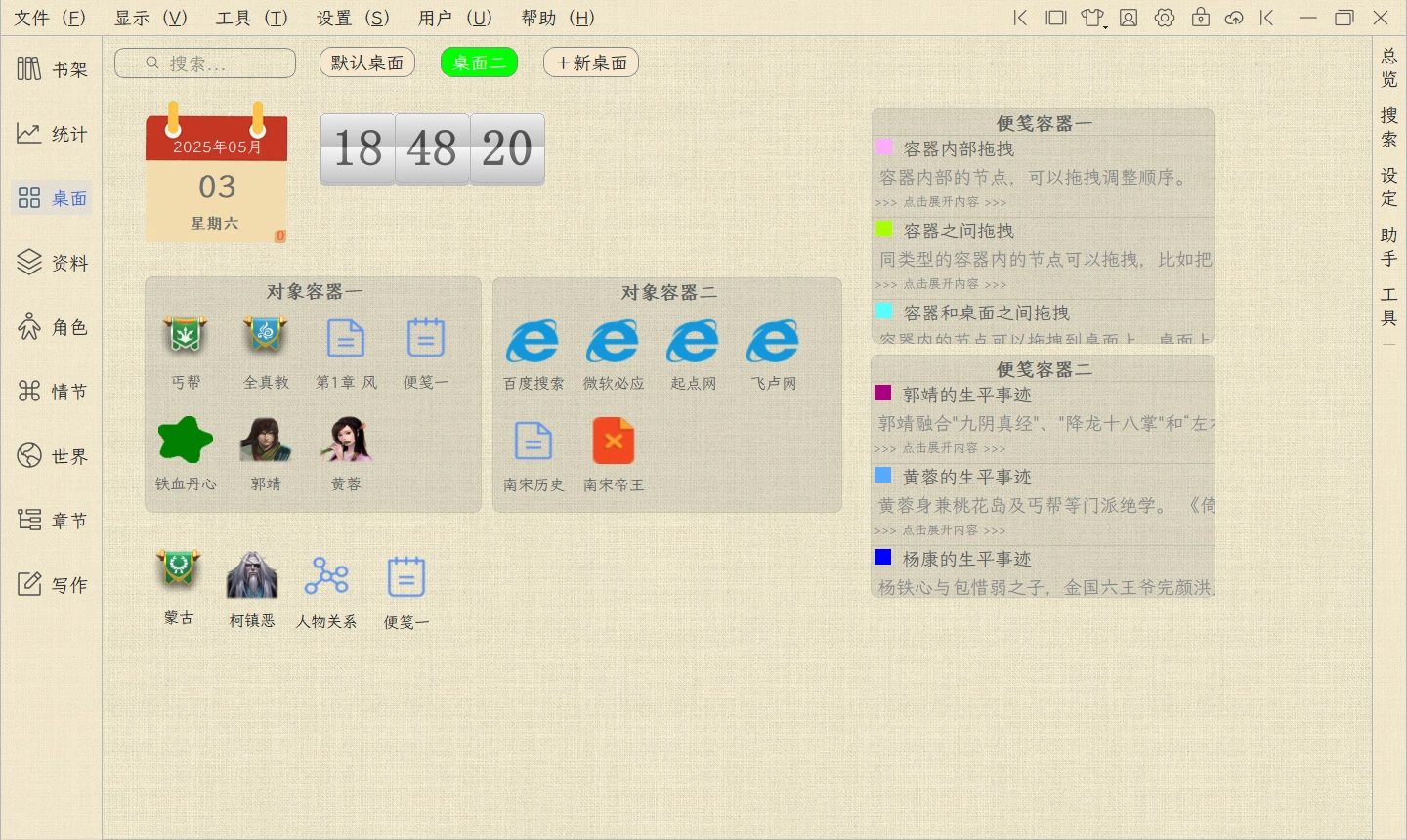The width and height of the screenshot is (1407, 840).
Task: Open the settings gear in title bar
Action: [1165, 18]
